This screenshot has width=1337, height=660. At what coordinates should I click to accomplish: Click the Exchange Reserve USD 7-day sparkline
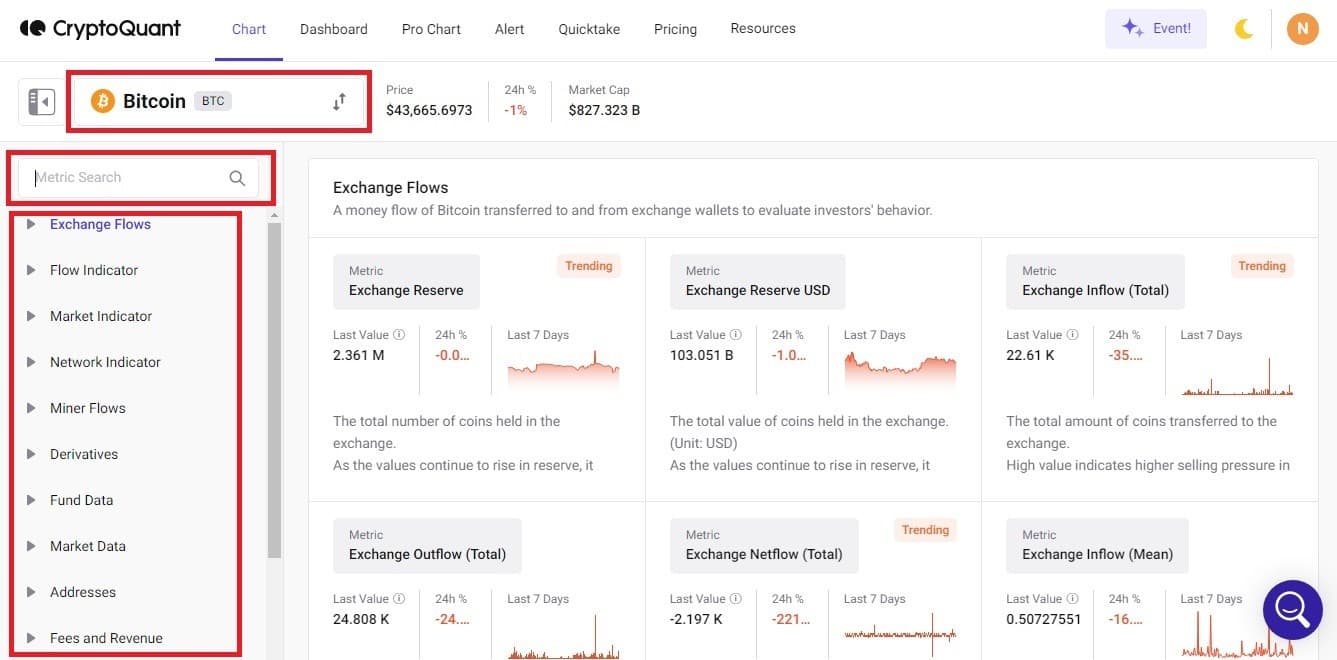(x=900, y=370)
